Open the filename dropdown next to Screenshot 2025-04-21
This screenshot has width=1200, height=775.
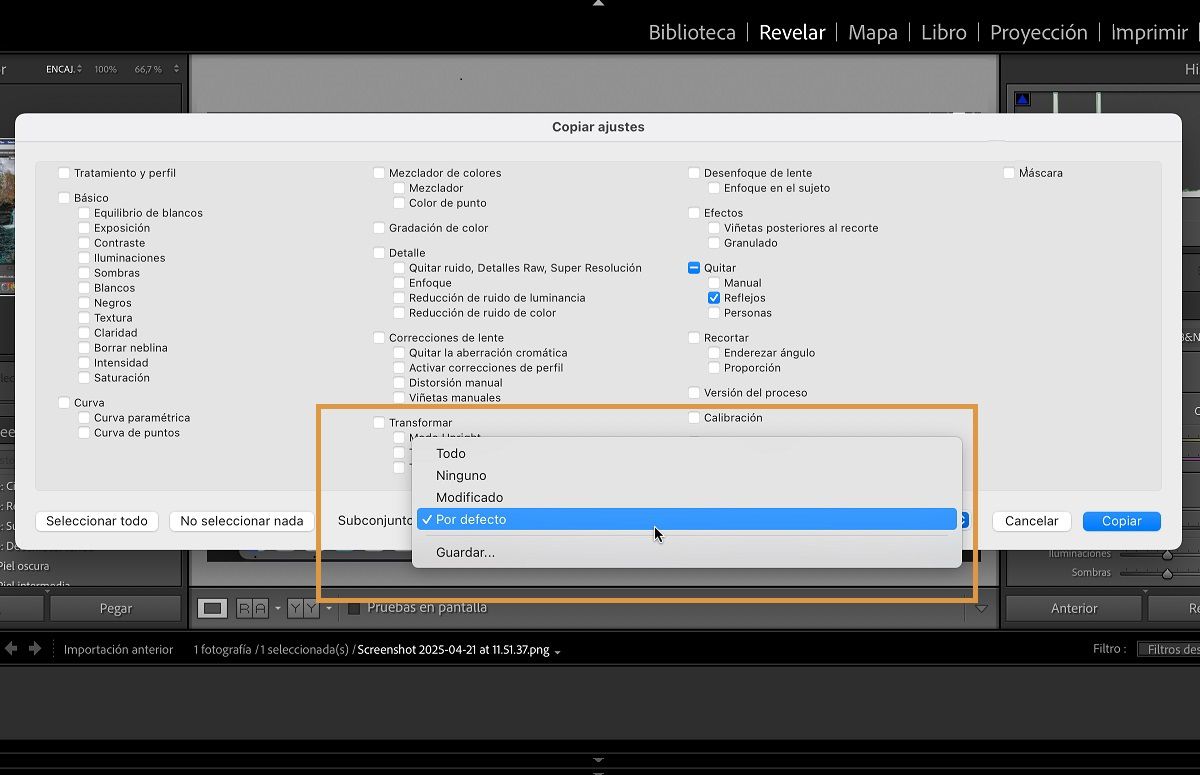click(x=558, y=649)
